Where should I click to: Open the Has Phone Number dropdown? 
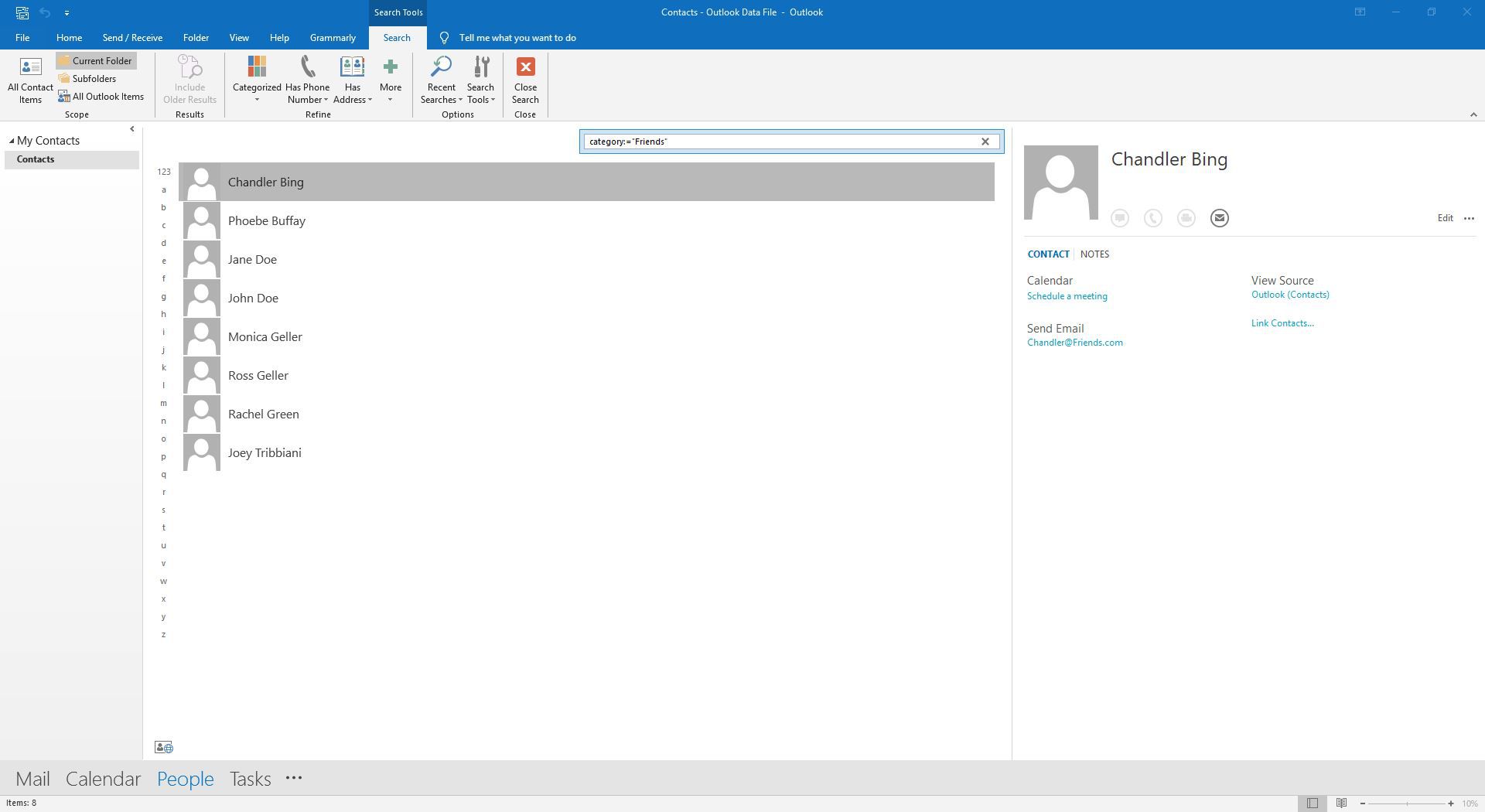(307, 80)
